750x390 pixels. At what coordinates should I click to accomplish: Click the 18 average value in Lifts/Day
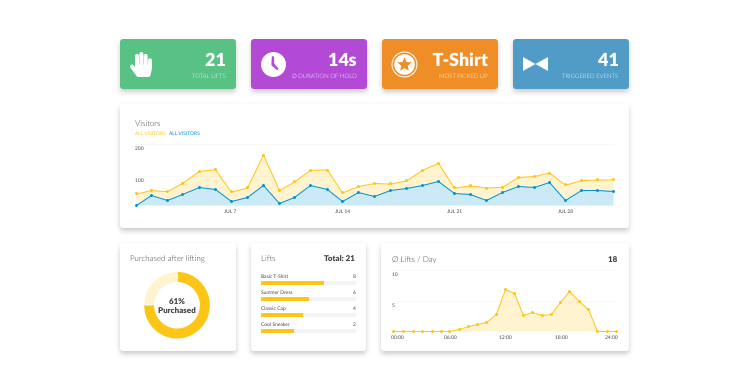(612, 259)
